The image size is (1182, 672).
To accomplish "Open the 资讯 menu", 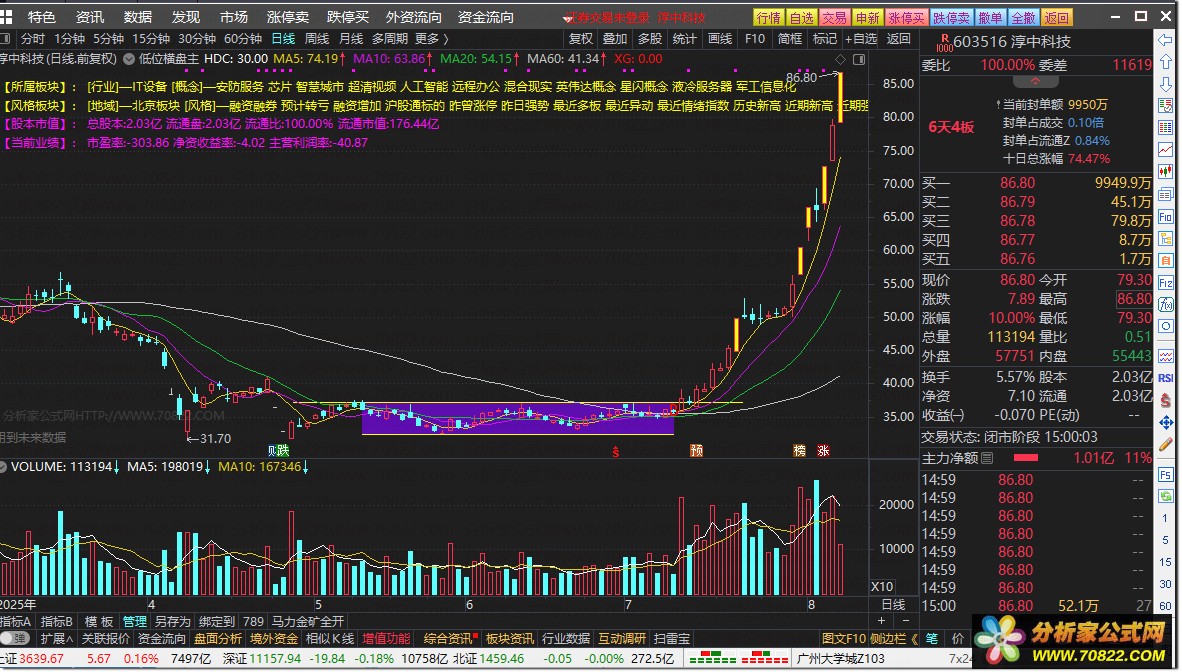I will click(90, 17).
